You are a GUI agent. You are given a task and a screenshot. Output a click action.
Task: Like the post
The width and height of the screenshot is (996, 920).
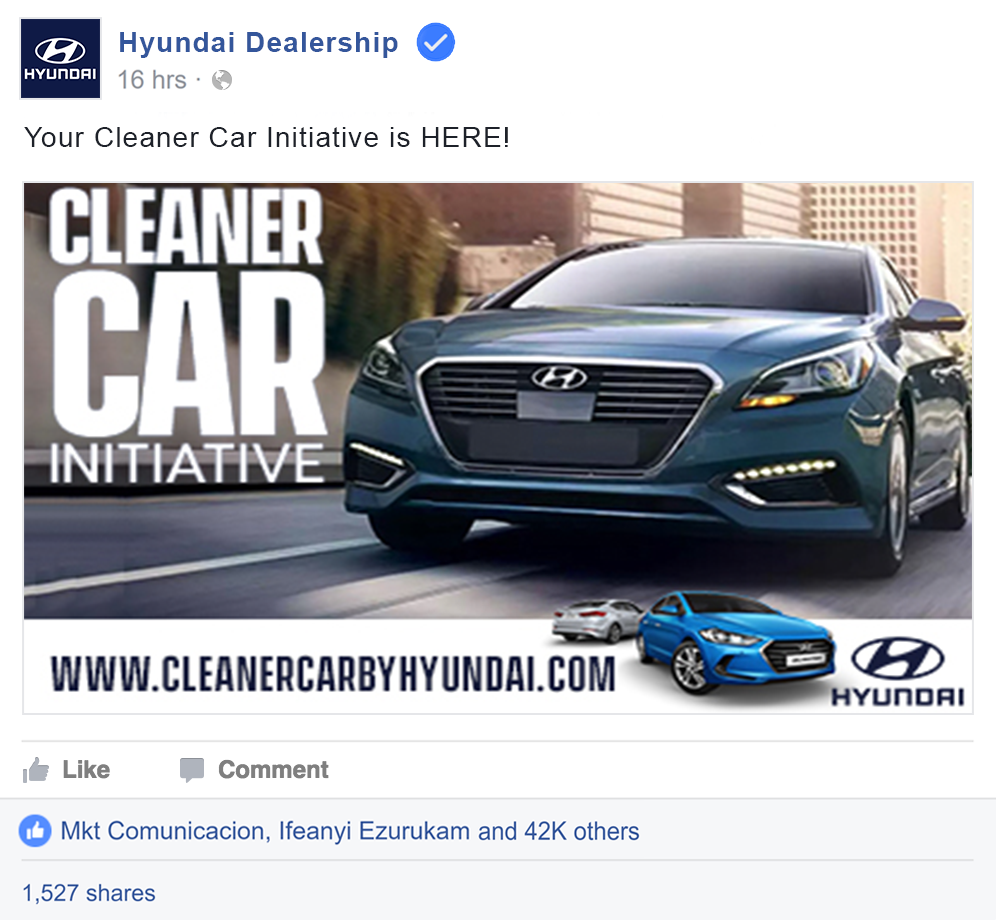click(x=67, y=770)
